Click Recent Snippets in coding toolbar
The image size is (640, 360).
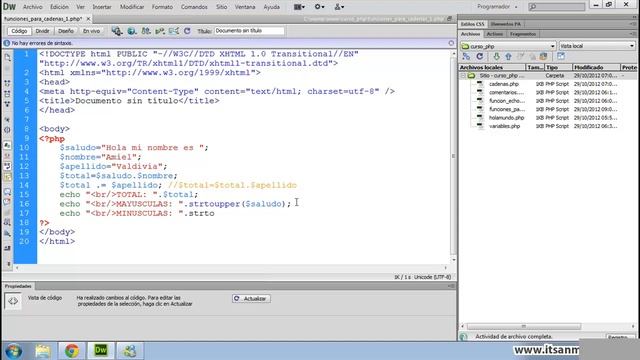click(7, 222)
